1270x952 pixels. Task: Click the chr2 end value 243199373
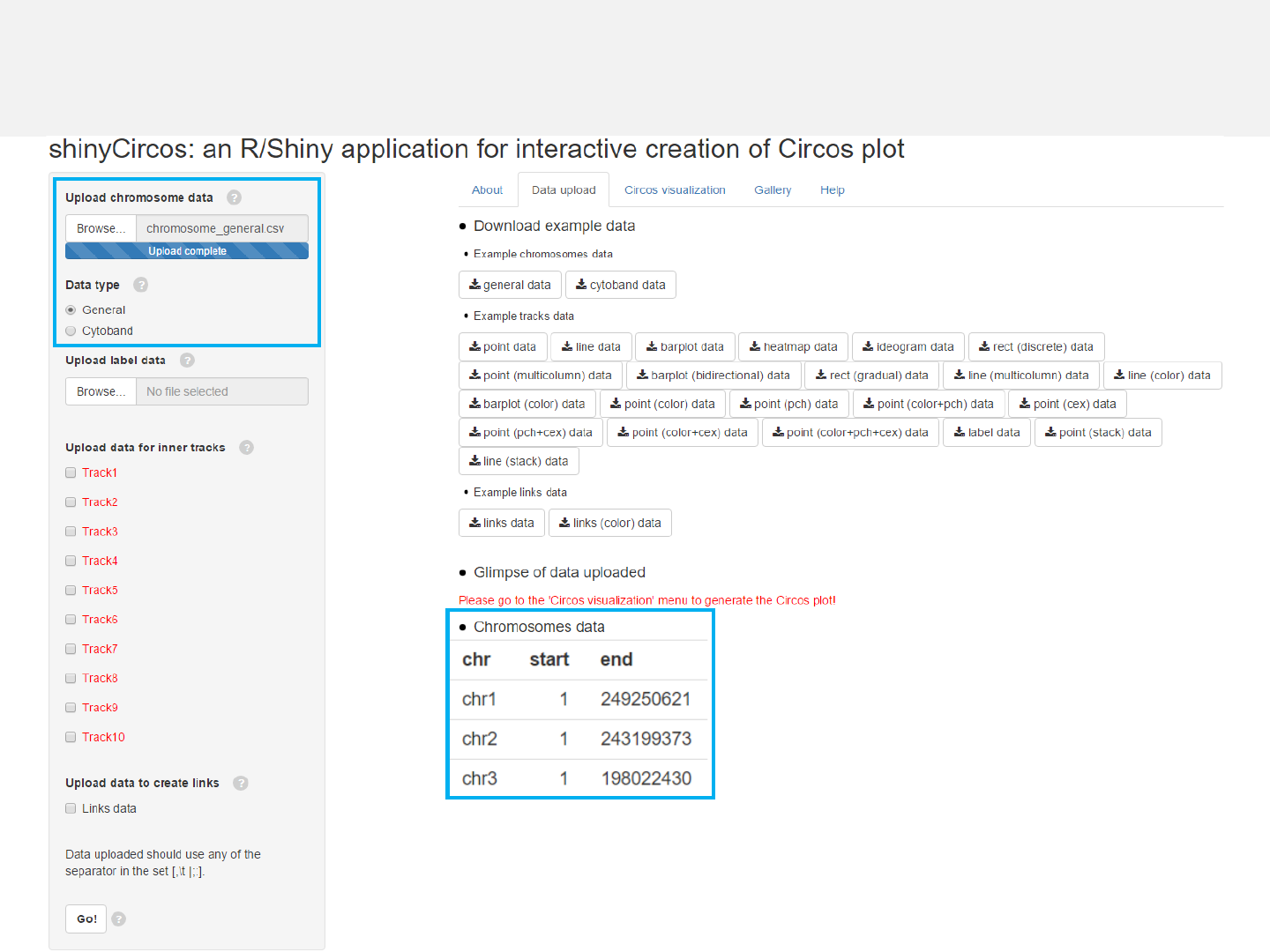[646, 739]
